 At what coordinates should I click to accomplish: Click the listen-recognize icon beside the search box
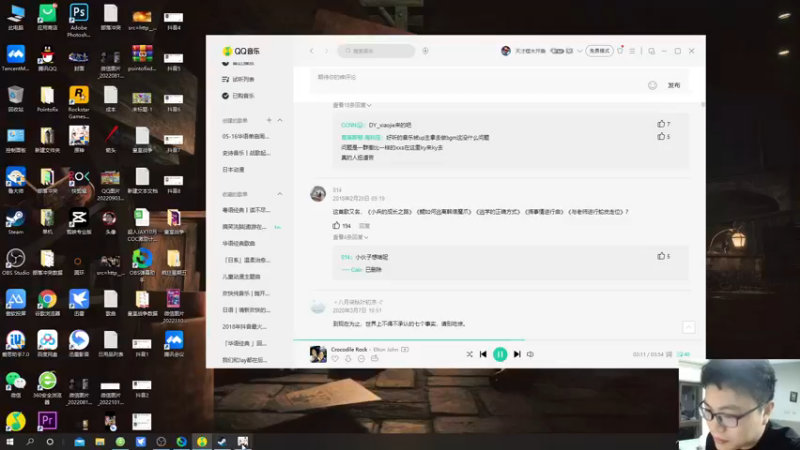coord(425,51)
